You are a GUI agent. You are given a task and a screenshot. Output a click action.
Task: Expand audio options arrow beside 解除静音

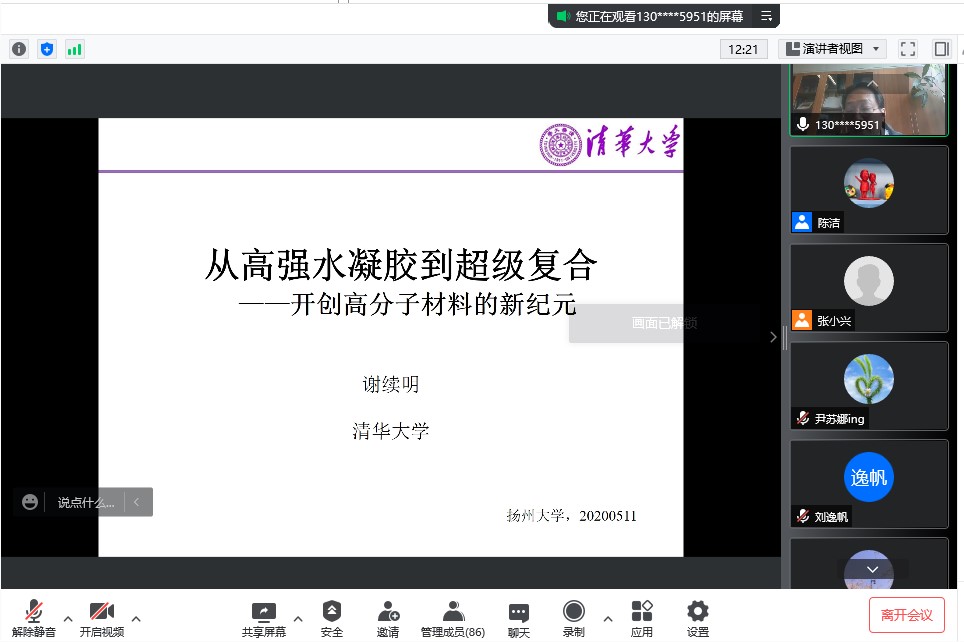(x=68, y=618)
